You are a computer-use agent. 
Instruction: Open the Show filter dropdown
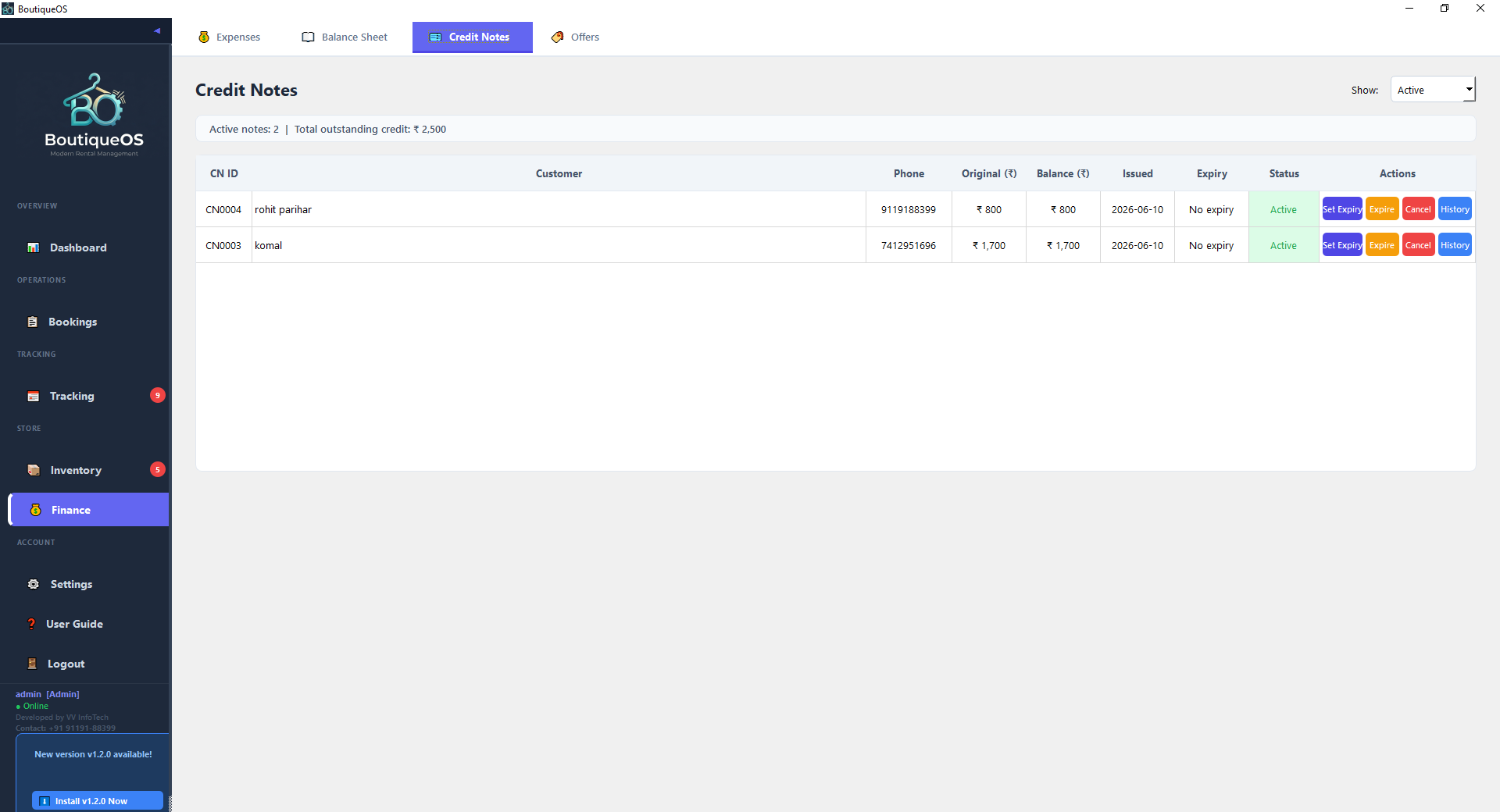coord(1433,90)
